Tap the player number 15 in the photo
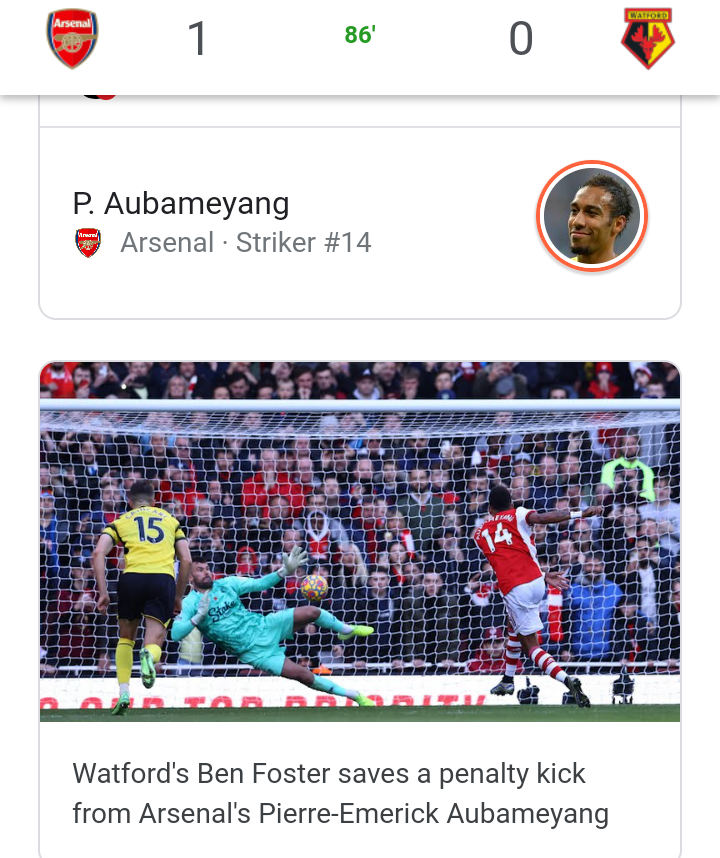This screenshot has width=720, height=858. click(x=149, y=530)
